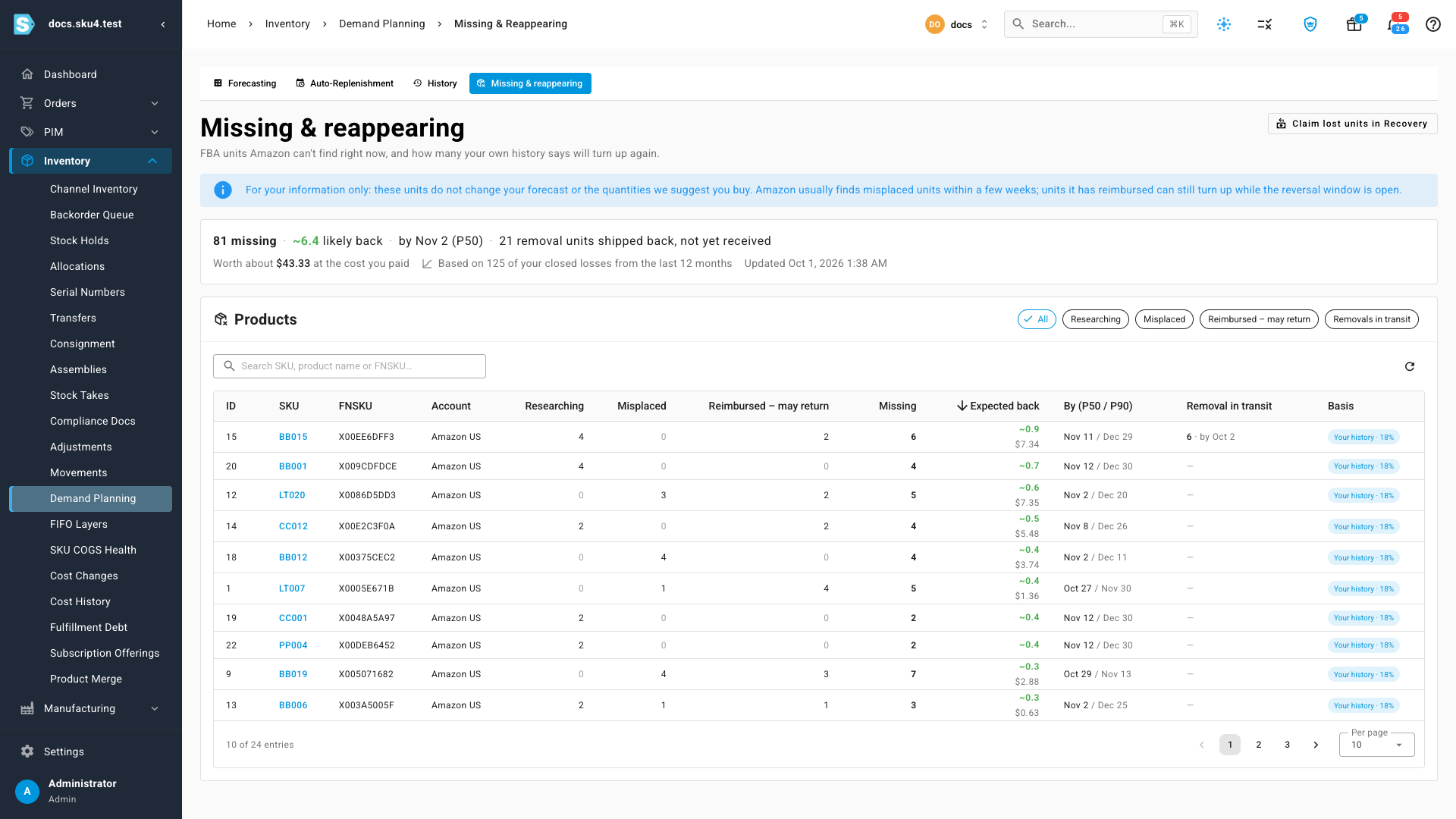The width and height of the screenshot is (1456, 819).
Task: Open Product Merge in the sidebar
Action: coord(86,679)
